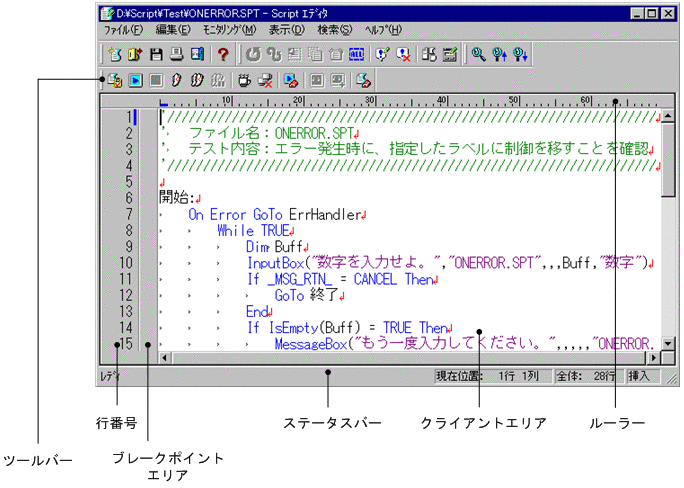
Task: Click the binoculars icon in top toolbar
Action: coord(429,55)
